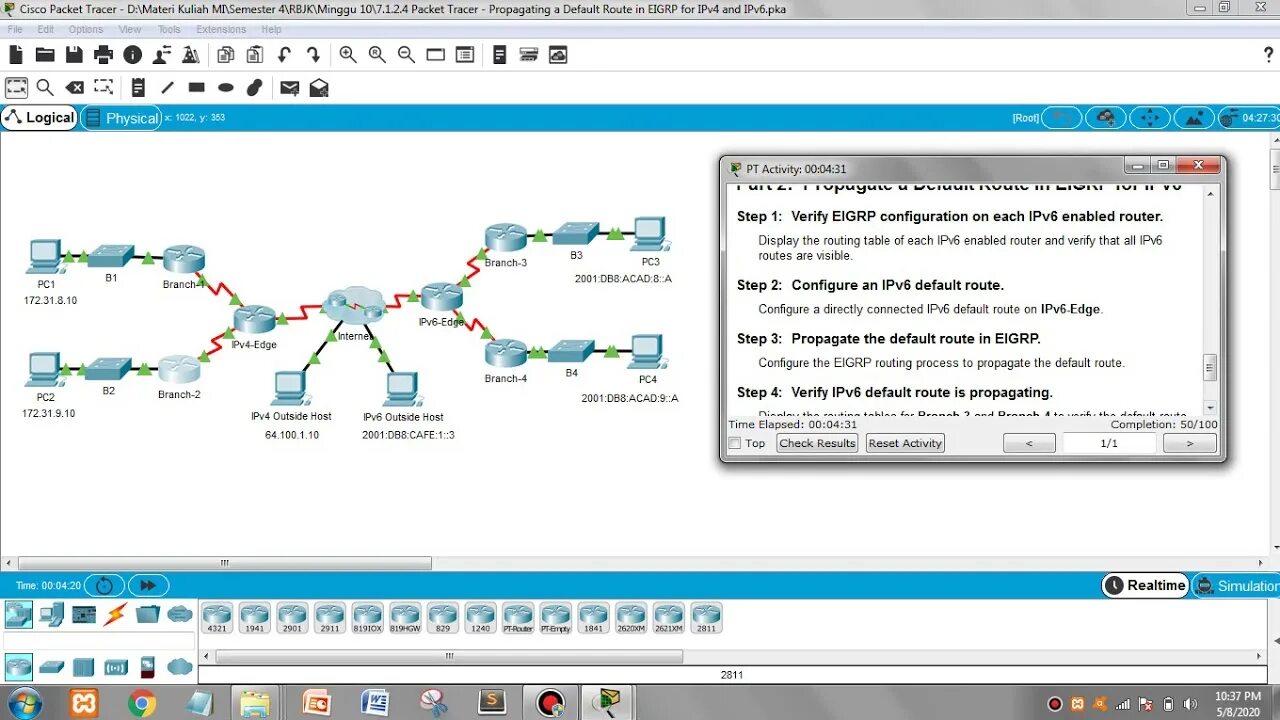Click the Undo icon in the toolbar
Viewport: 1280px width, 720px height.
(x=283, y=54)
